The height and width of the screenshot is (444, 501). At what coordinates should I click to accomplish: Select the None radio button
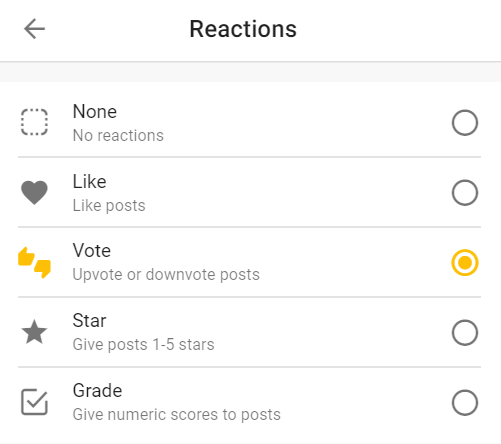click(x=465, y=122)
